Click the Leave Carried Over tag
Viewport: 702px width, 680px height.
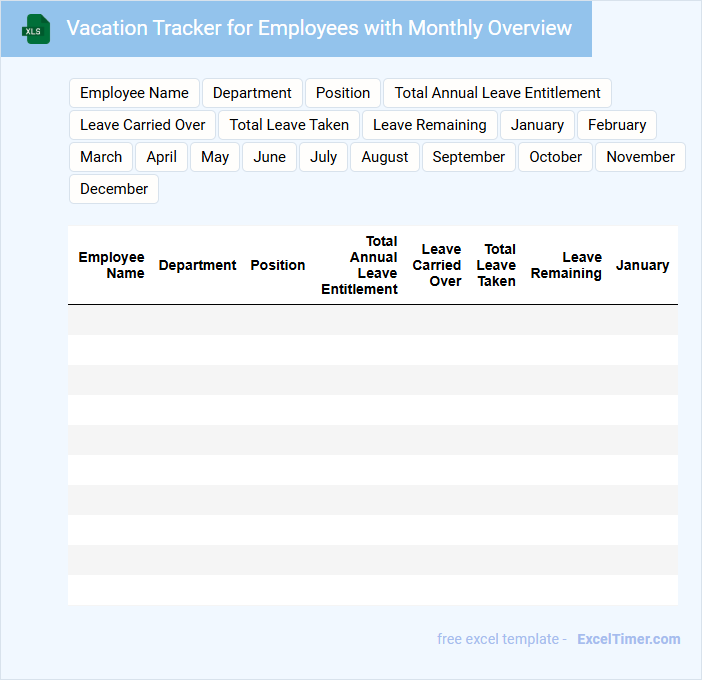click(142, 125)
